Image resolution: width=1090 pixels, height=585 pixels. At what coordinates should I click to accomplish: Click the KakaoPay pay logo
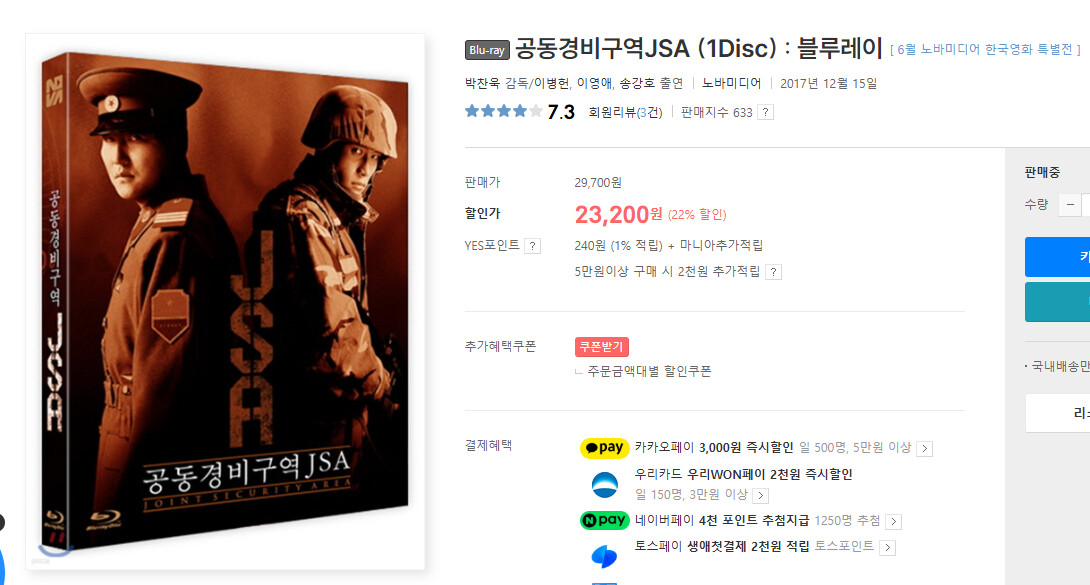click(x=604, y=448)
